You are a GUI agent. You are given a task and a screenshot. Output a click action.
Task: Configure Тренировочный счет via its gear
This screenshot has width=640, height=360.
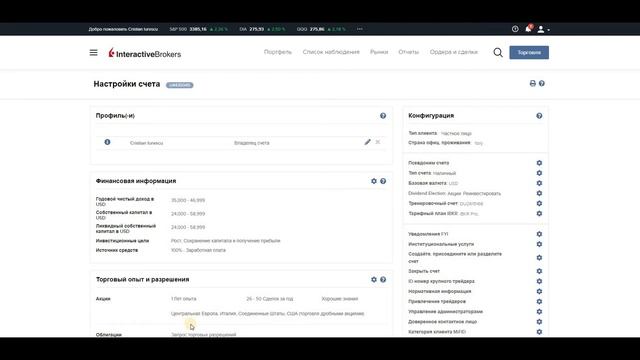pyautogui.click(x=539, y=203)
